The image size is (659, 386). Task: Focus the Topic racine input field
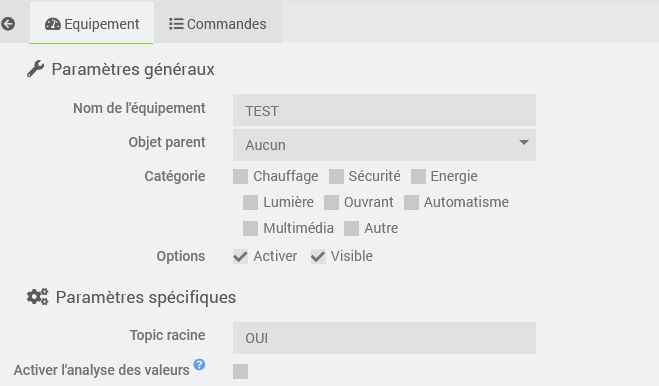pos(384,338)
